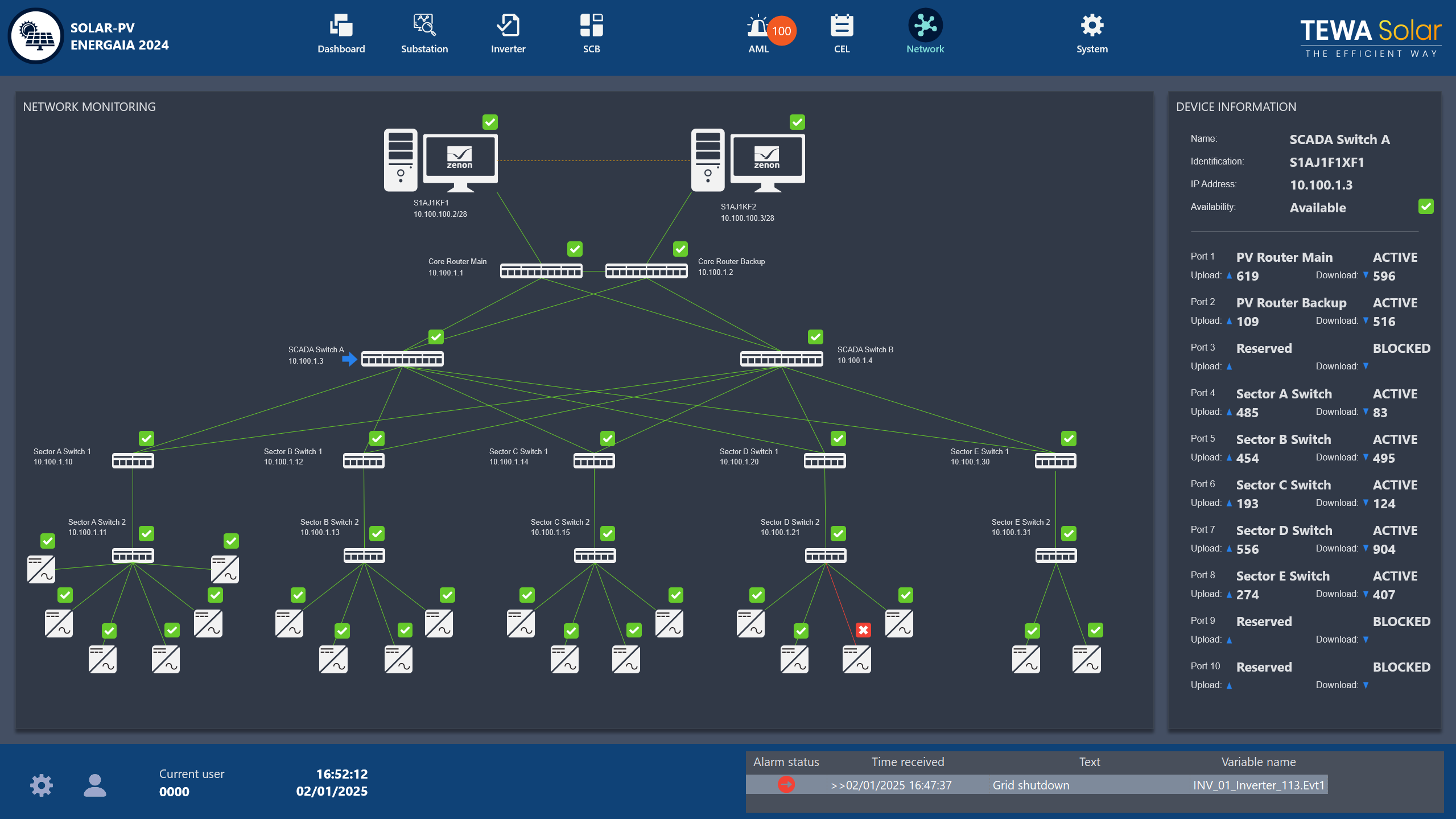The image size is (1456, 819).
Task: Open the user profile icon in footer
Action: [94, 785]
